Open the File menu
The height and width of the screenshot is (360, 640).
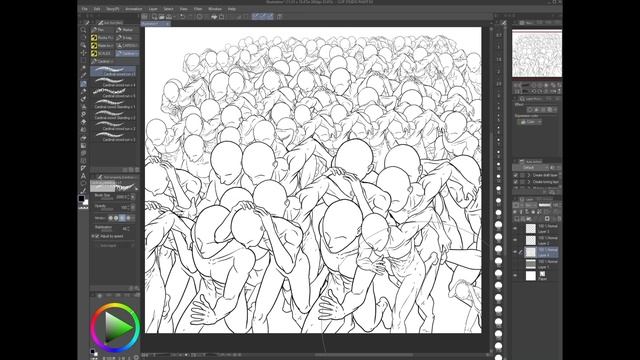pos(84,9)
